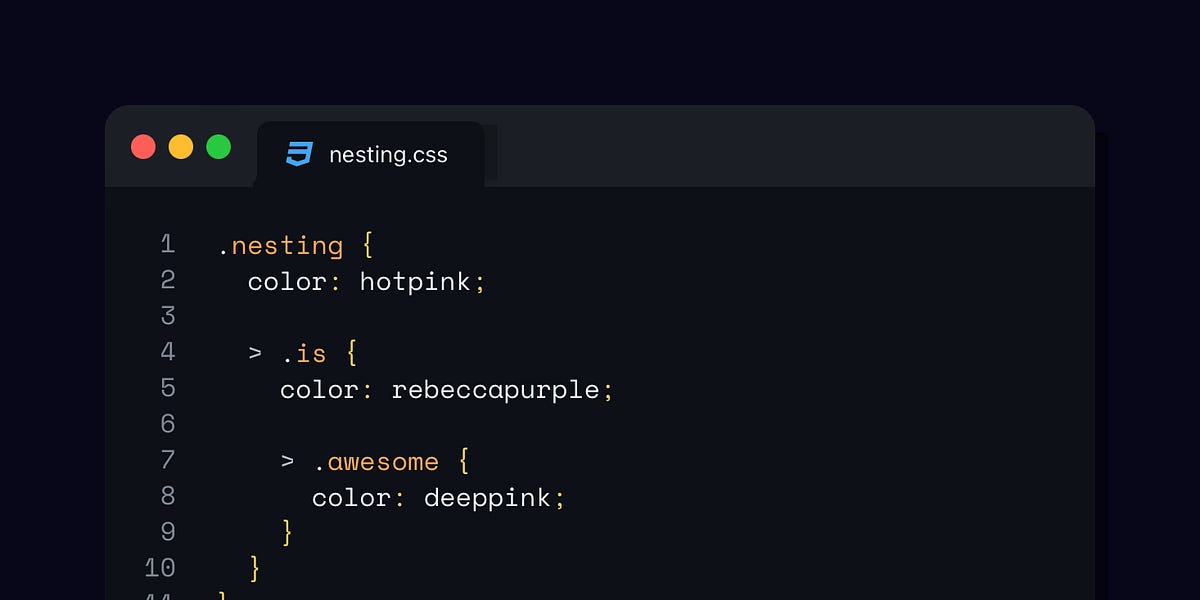Screen dimensions: 1200x600
Task: Select the child combinator on line 4
Action: click(253, 352)
